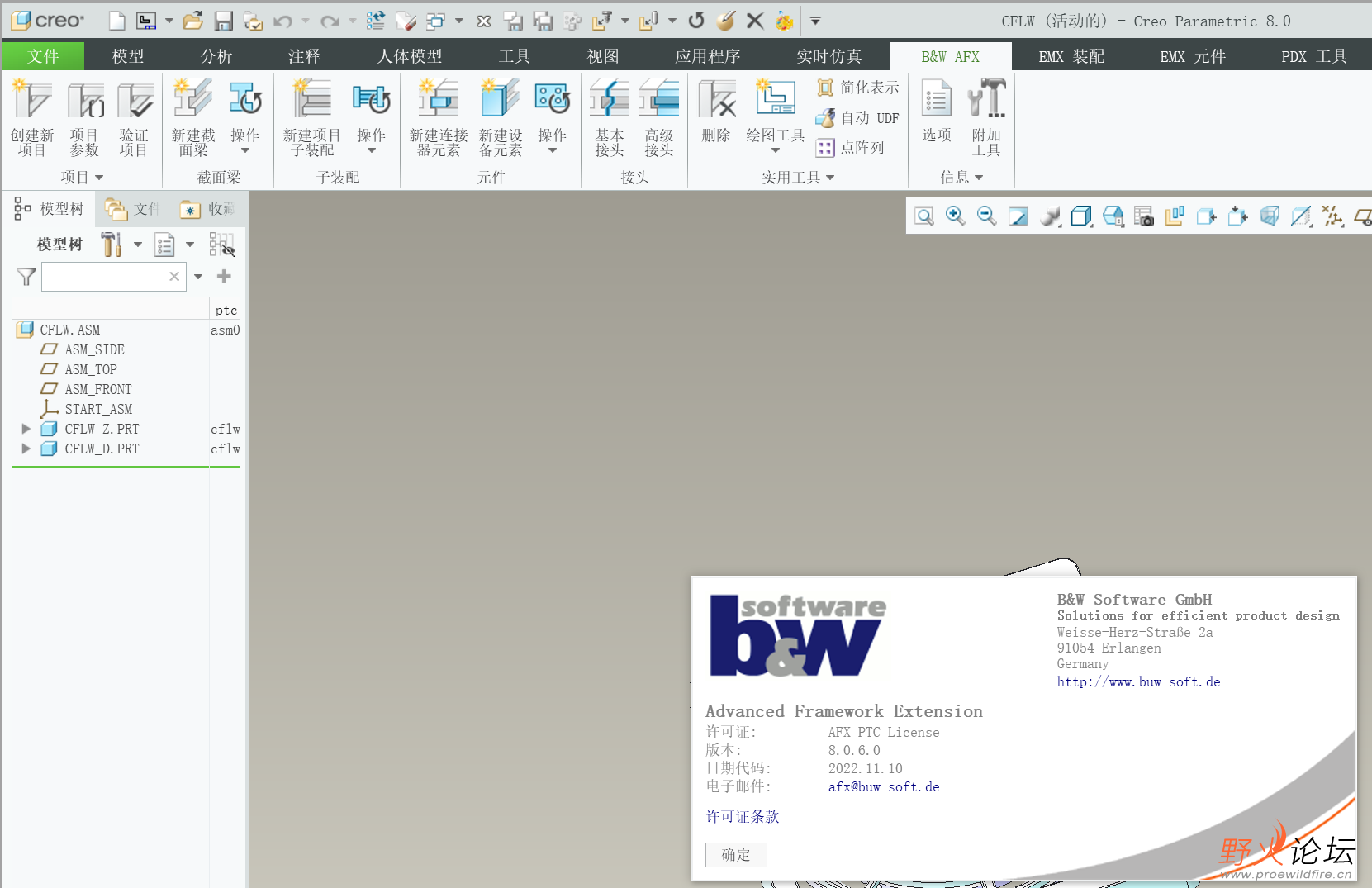Switch to the 应用程序 ribbon tab
Image resolution: width=1372 pixels, height=888 pixels.
708,56
